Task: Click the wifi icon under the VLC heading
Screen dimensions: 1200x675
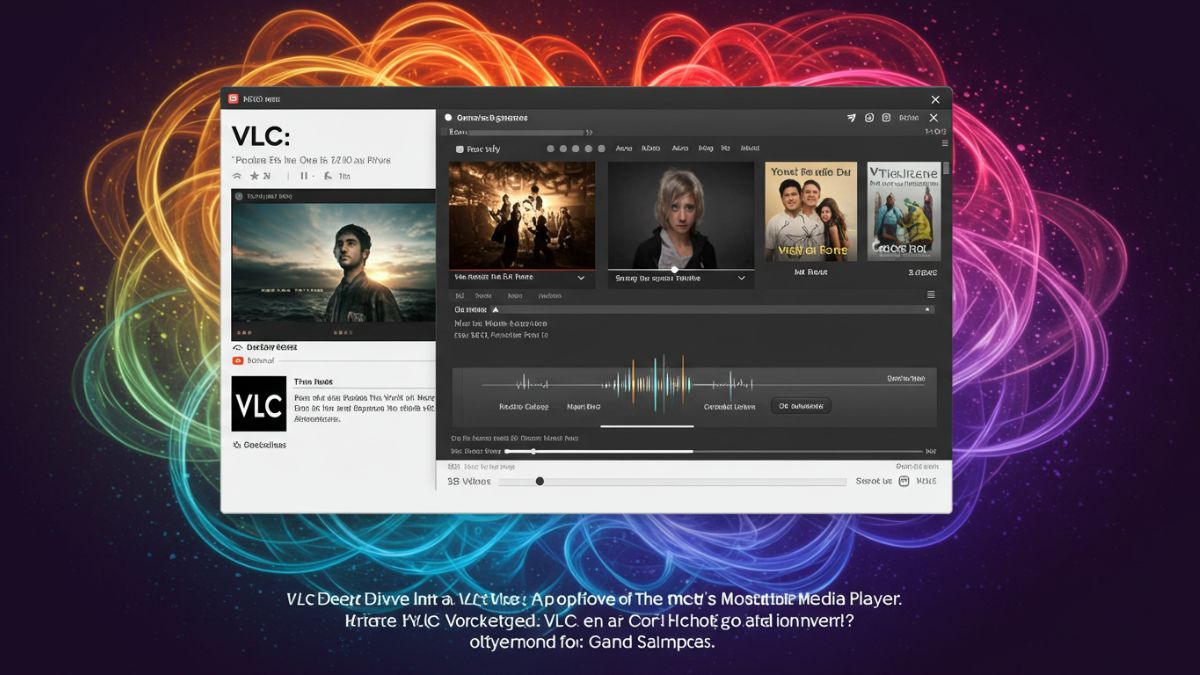Action: [x=237, y=175]
